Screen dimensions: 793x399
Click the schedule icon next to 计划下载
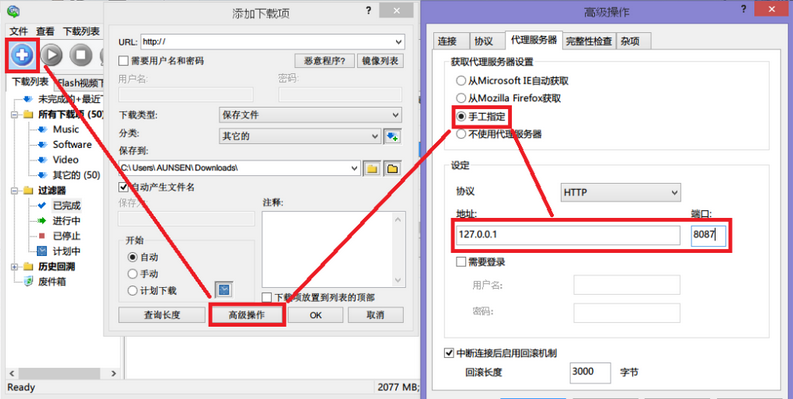223,289
